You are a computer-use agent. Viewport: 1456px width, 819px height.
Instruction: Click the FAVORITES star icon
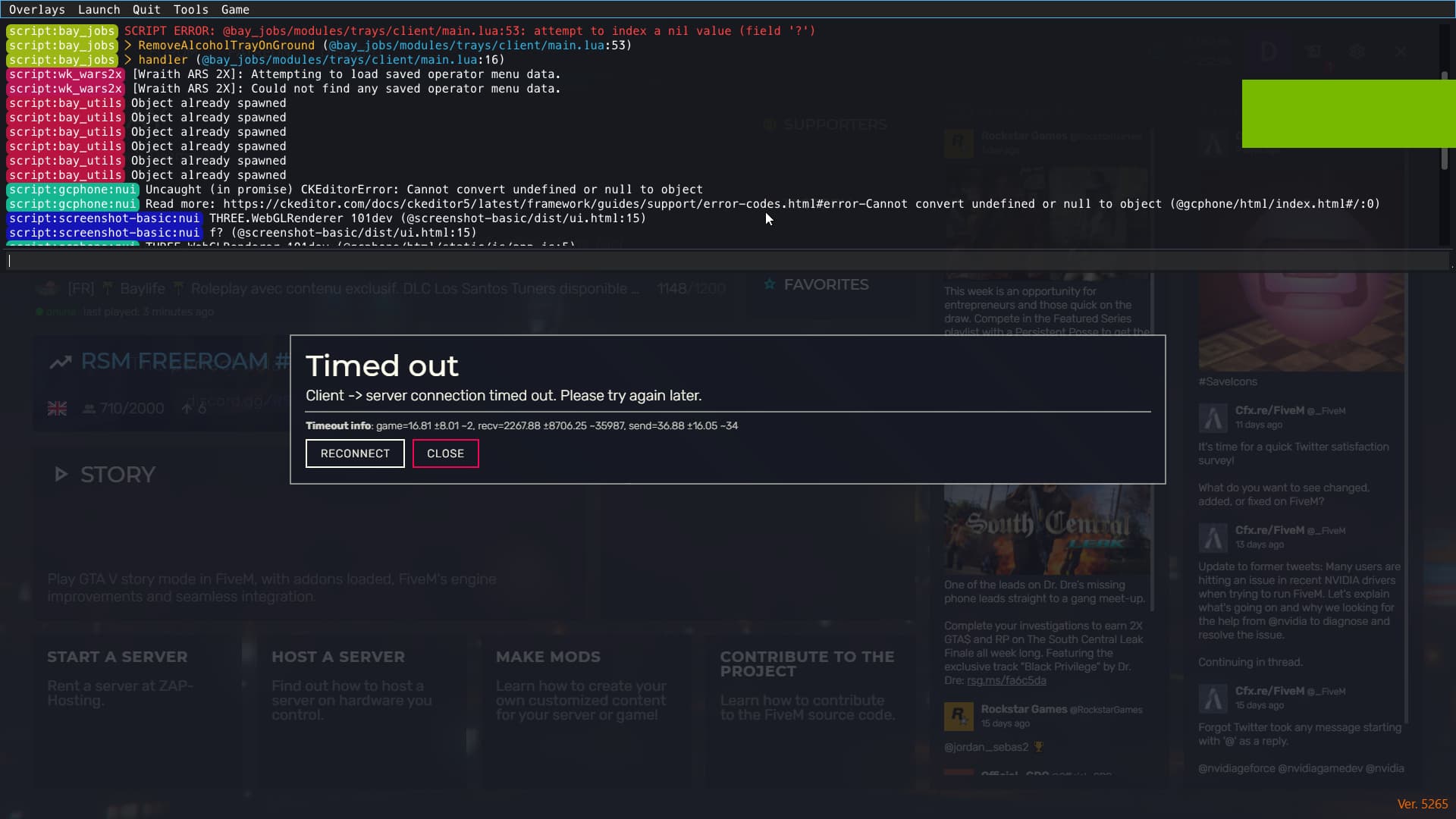(x=770, y=284)
